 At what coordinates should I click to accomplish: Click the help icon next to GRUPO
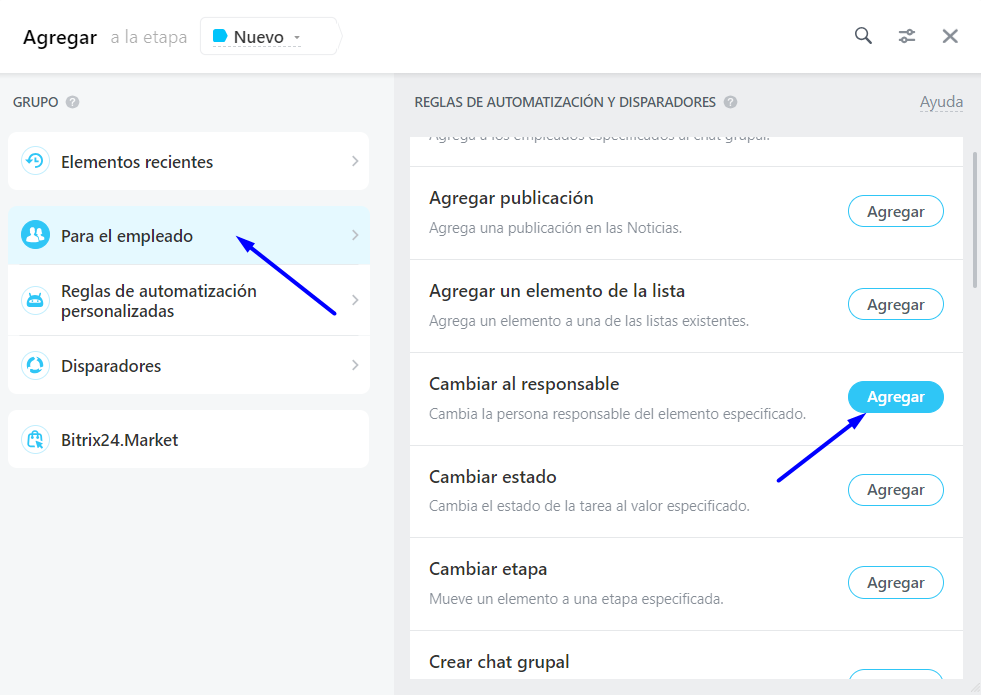click(73, 102)
